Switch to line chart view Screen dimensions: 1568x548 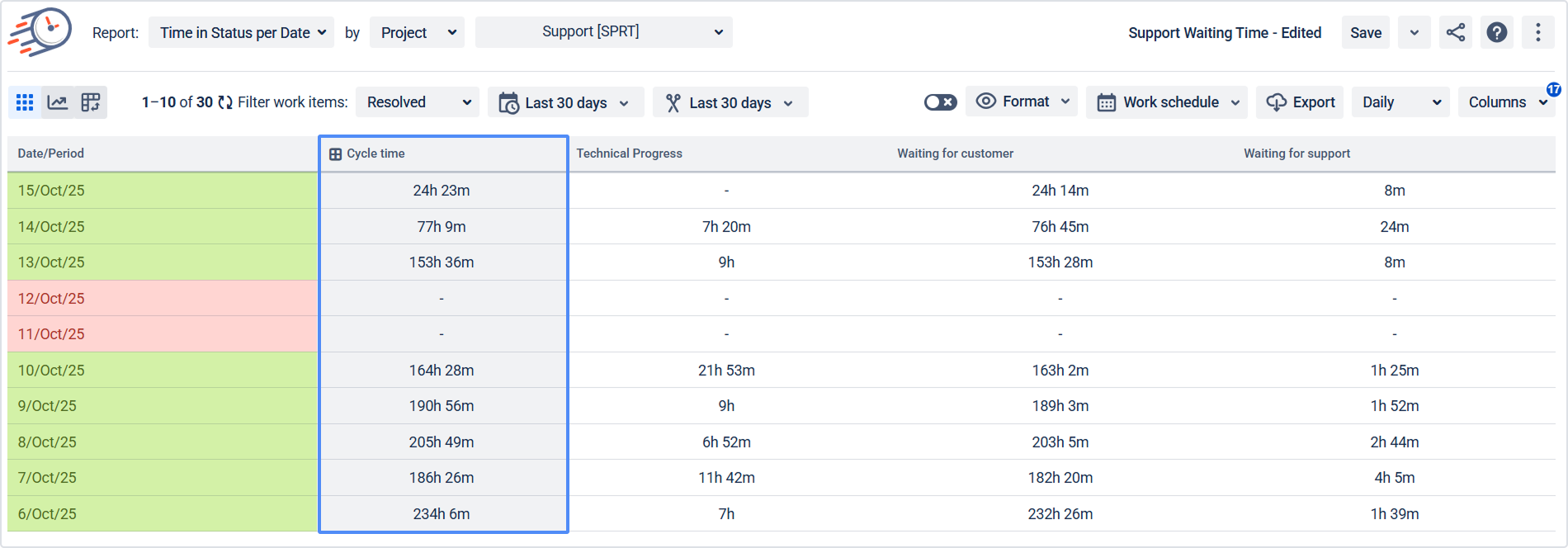(58, 102)
